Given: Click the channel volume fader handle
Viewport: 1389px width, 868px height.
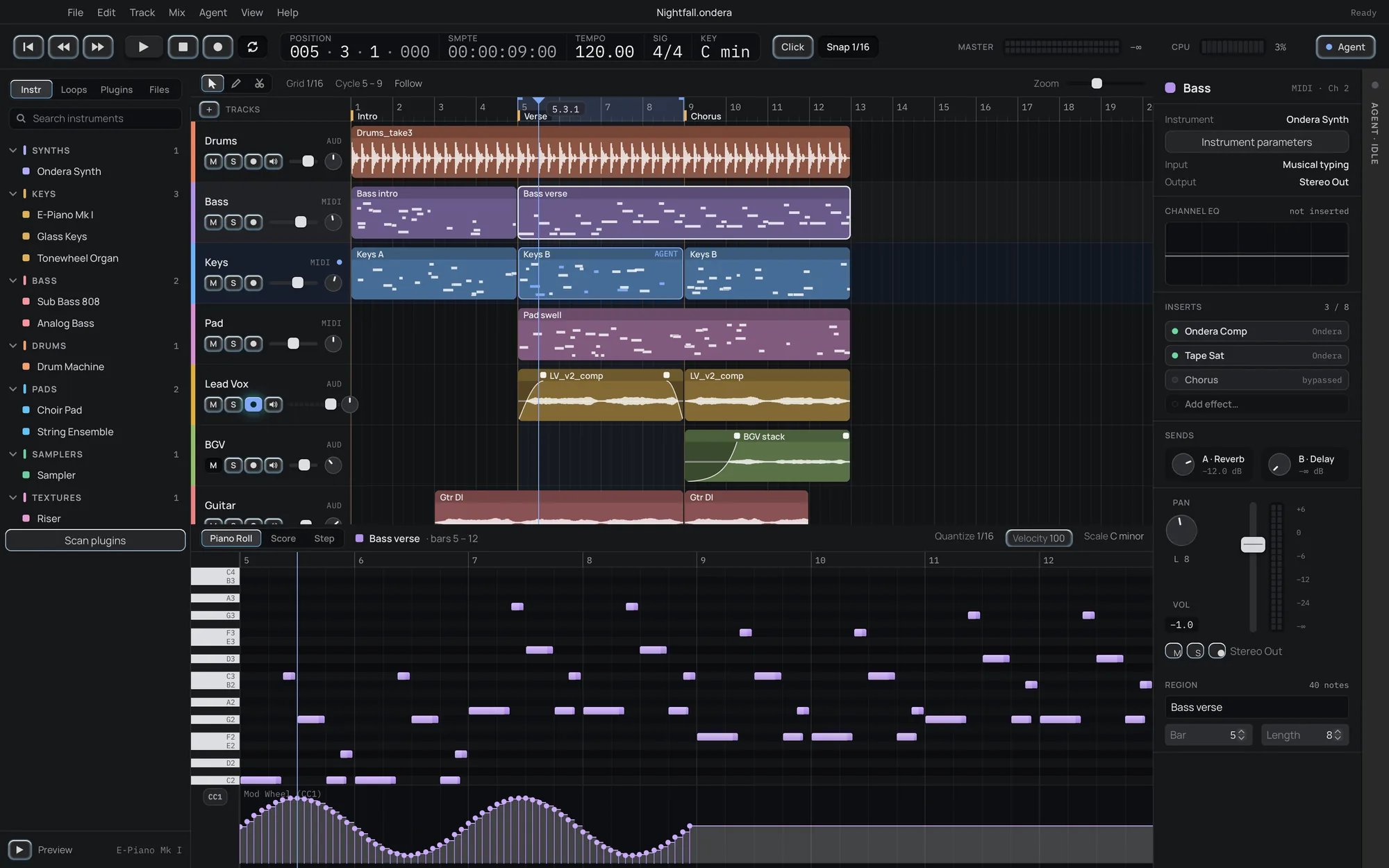Looking at the screenshot, I should 1253,544.
